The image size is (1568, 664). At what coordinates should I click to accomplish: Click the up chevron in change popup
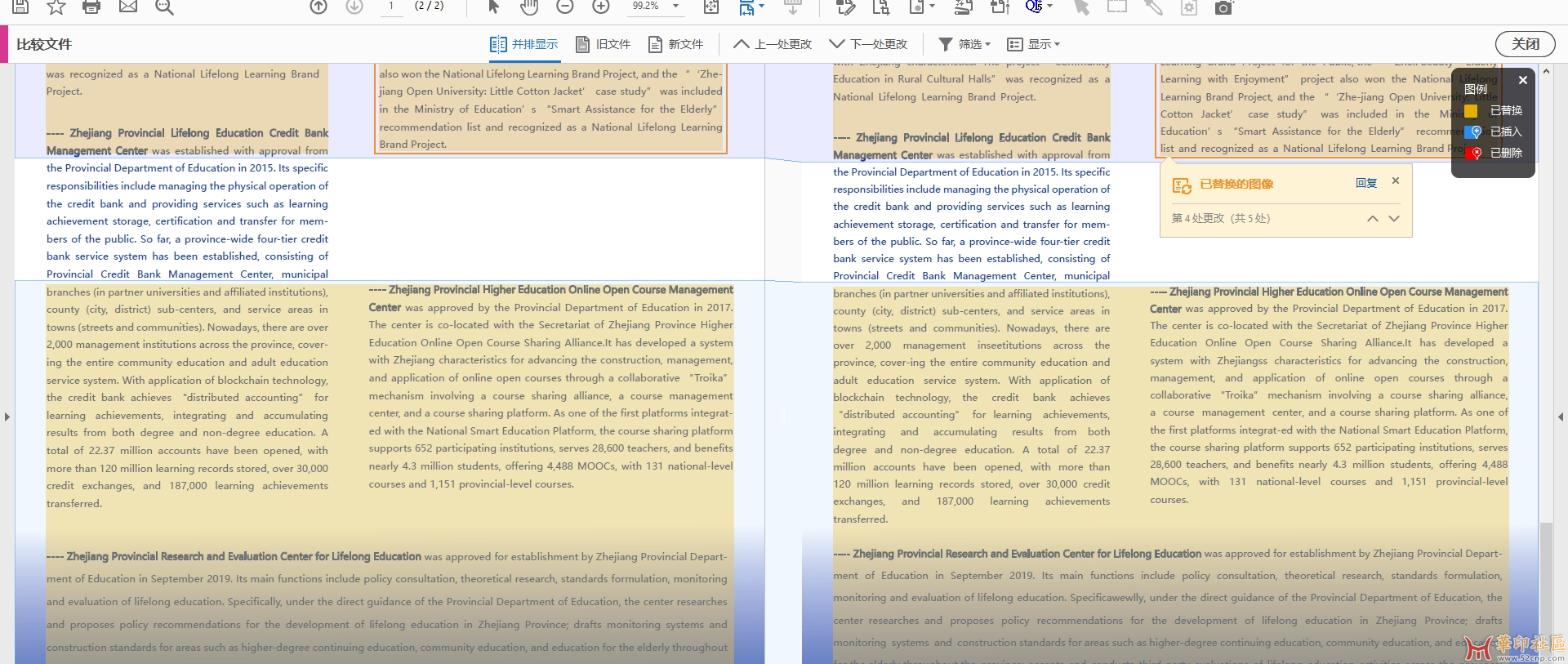point(1373,219)
